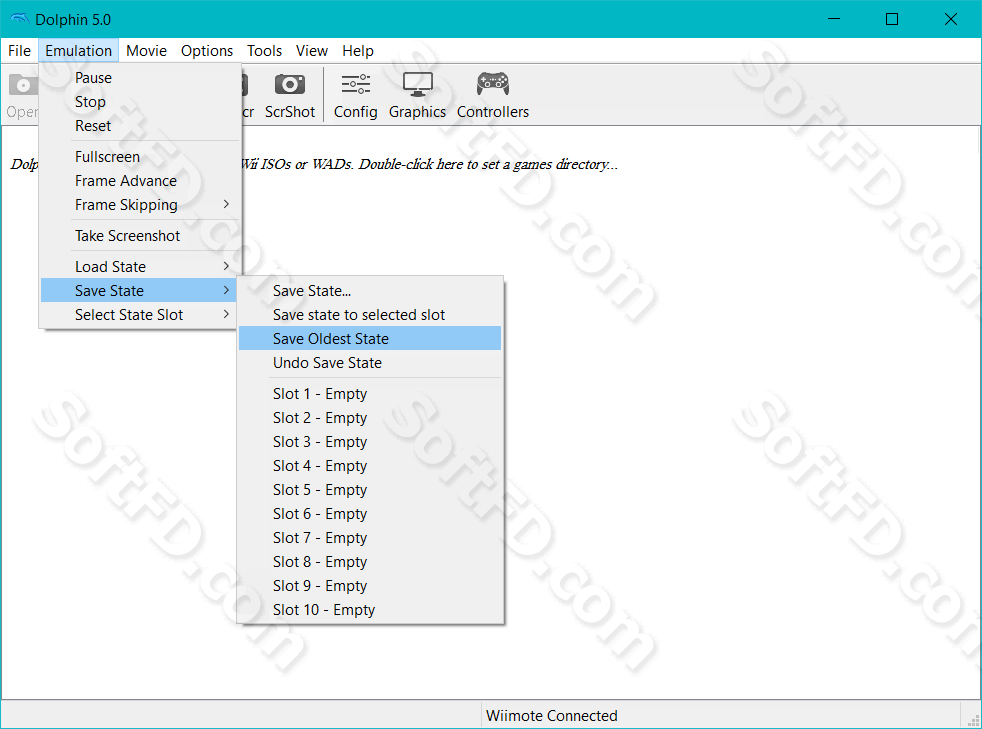Save to Slot 1 - Empty
Image resolution: width=982 pixels, height=729 pixels.
(x=370, y=394)
